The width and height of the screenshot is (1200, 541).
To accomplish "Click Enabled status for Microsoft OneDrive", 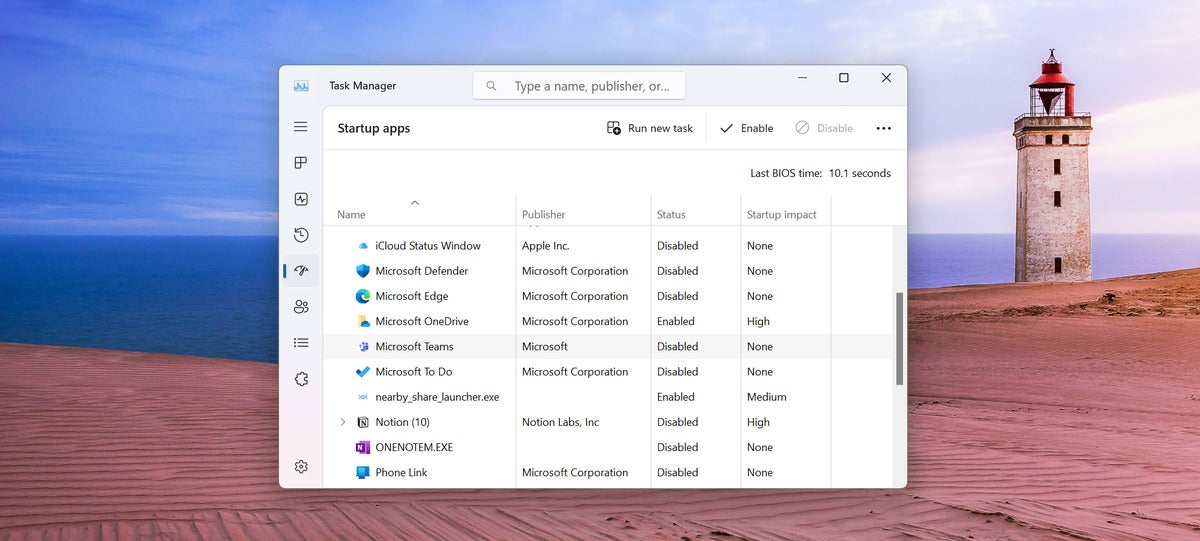I will click(x=676, y=321).
